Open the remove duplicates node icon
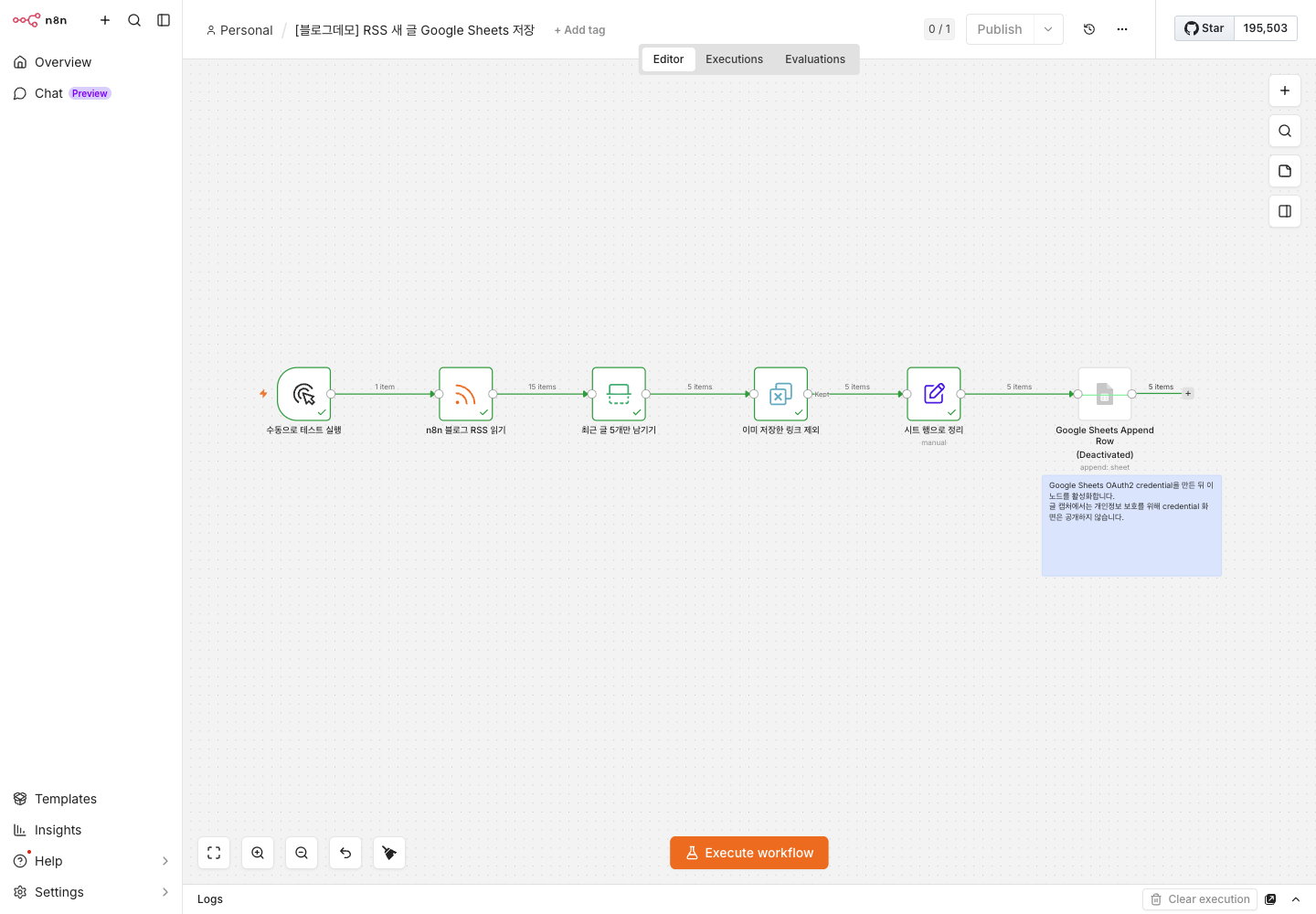 (x=780, y=394)
